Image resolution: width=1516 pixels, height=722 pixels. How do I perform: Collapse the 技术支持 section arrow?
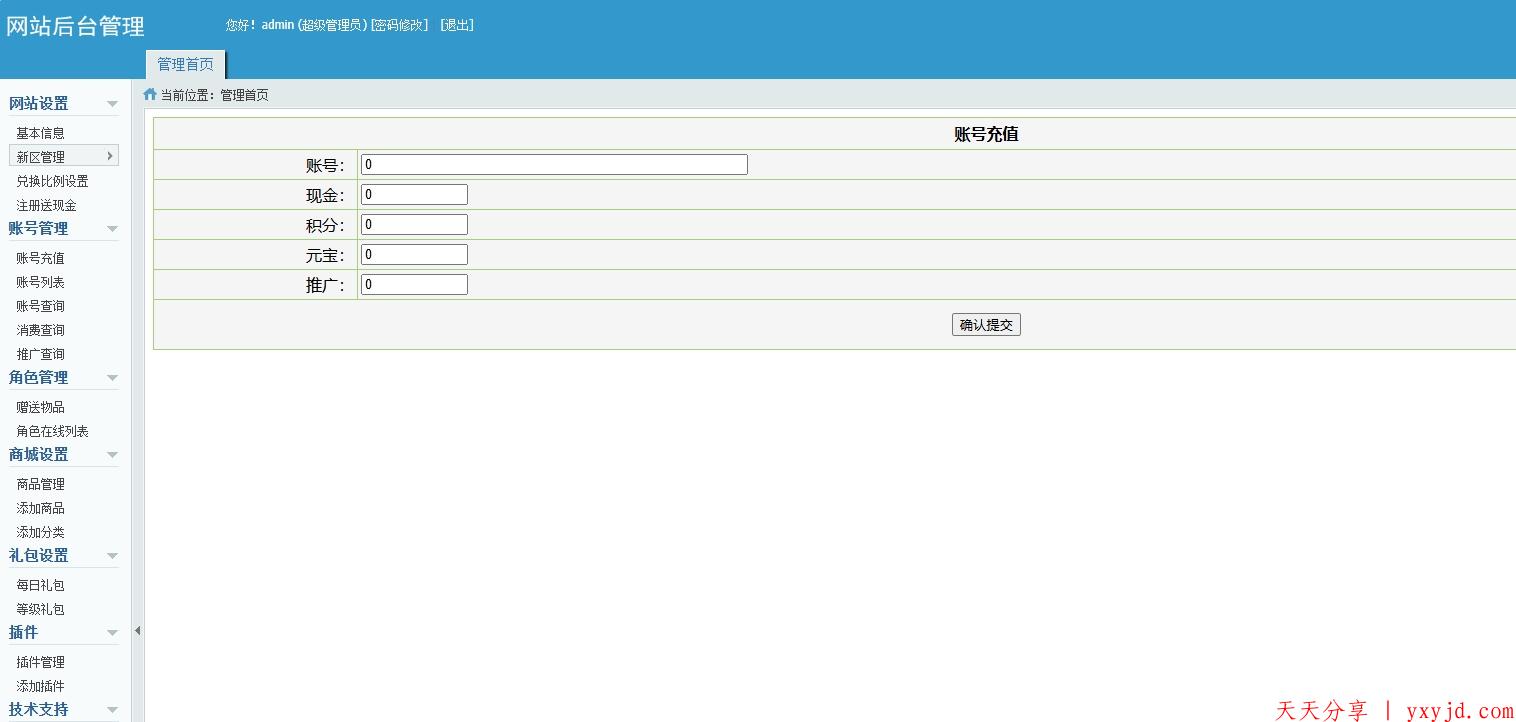click(x=112, y=710)
